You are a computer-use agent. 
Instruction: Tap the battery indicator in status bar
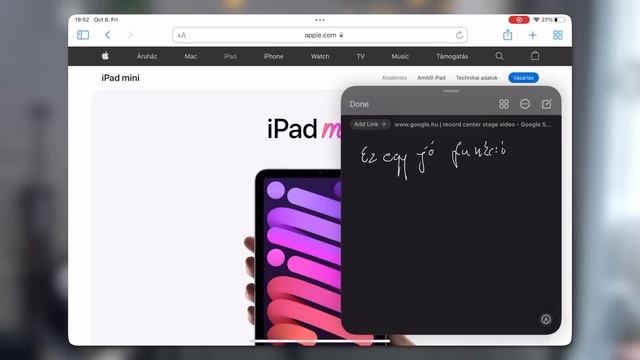pos(561,20)
